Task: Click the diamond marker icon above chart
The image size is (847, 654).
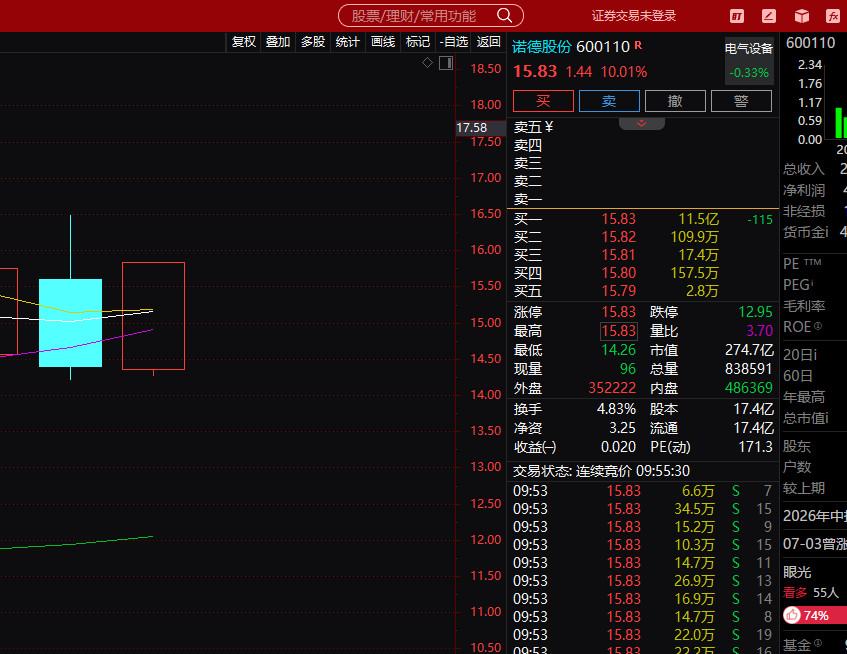Action: (x=427, y=63)
